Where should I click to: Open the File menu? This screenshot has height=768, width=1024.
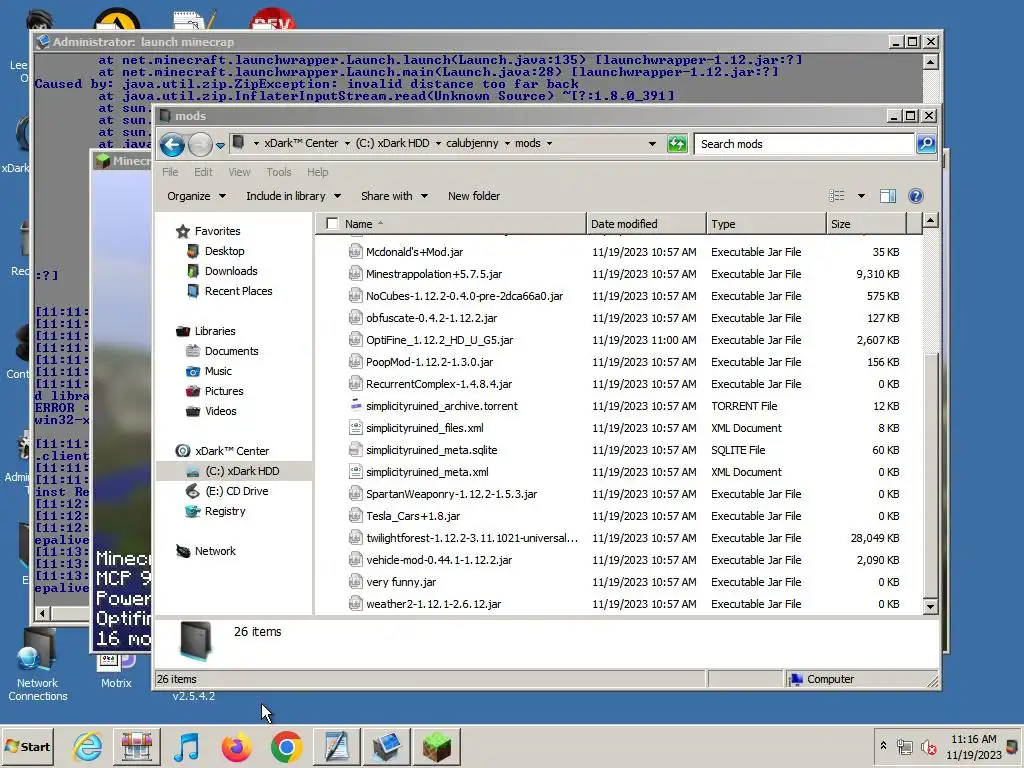coord(170,172)
